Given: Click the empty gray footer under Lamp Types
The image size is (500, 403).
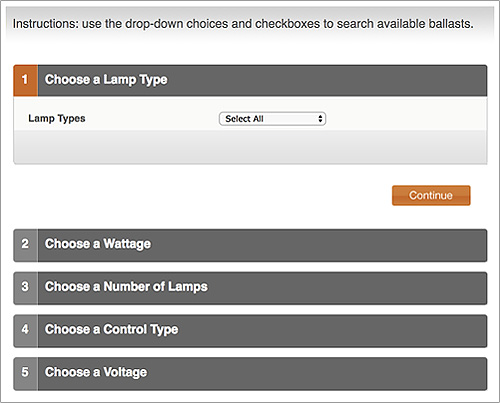Looking at the screenshot, I should pyautogui.click(x=250, y=147).
